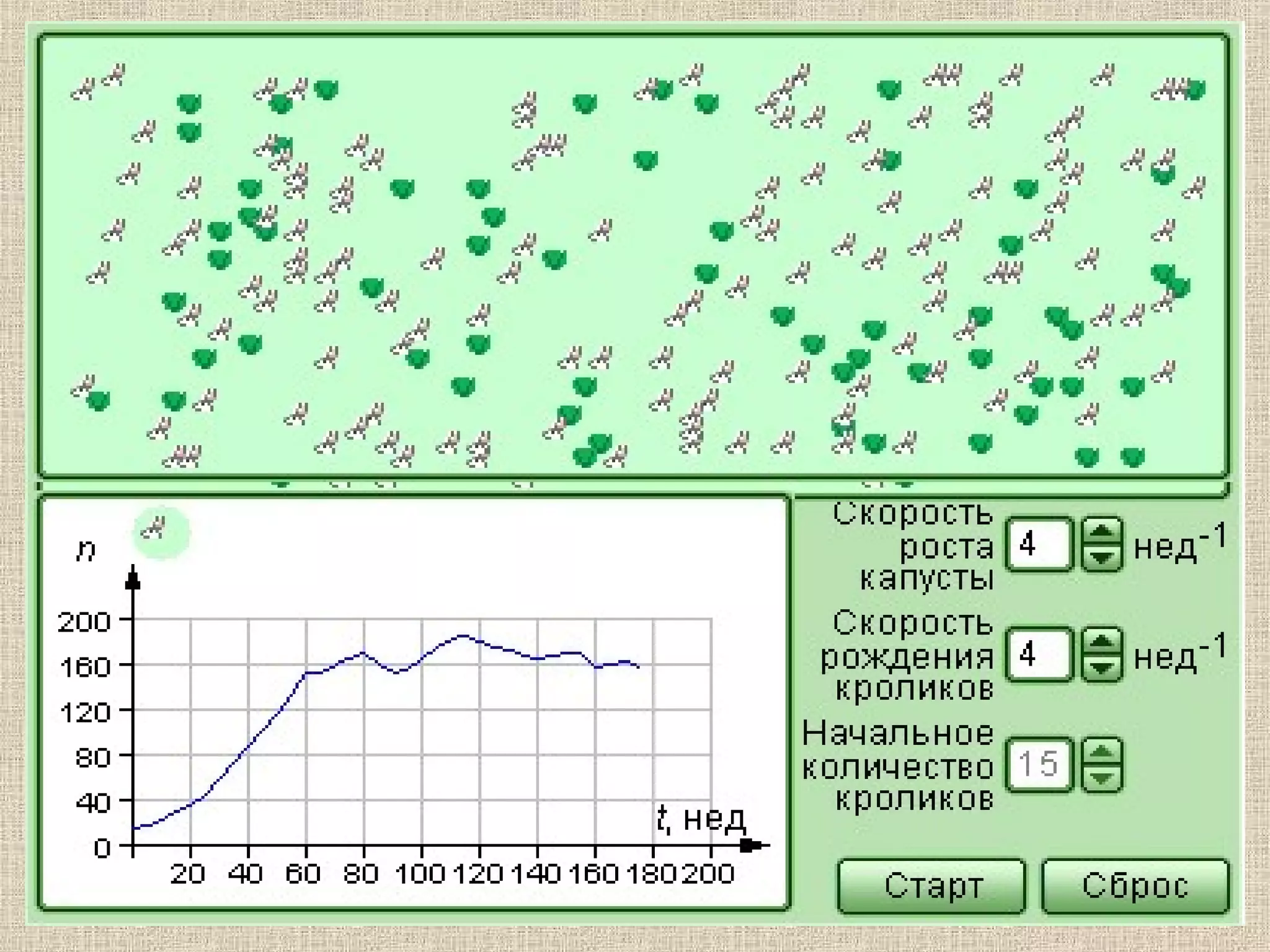The image size is (1270, 952).
Task: Click the right end of the population curve
Action: 639,667
